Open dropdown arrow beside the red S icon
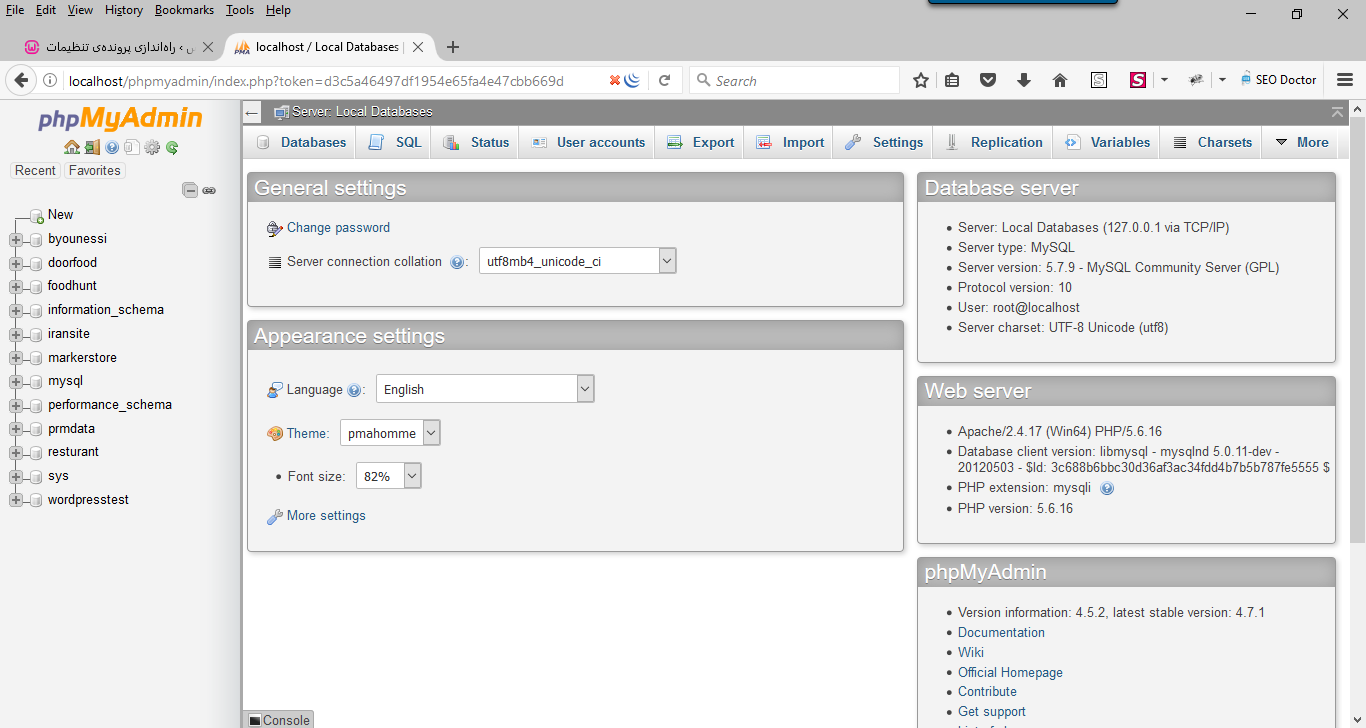The image size is (1366, 728). pos(1164,80)
